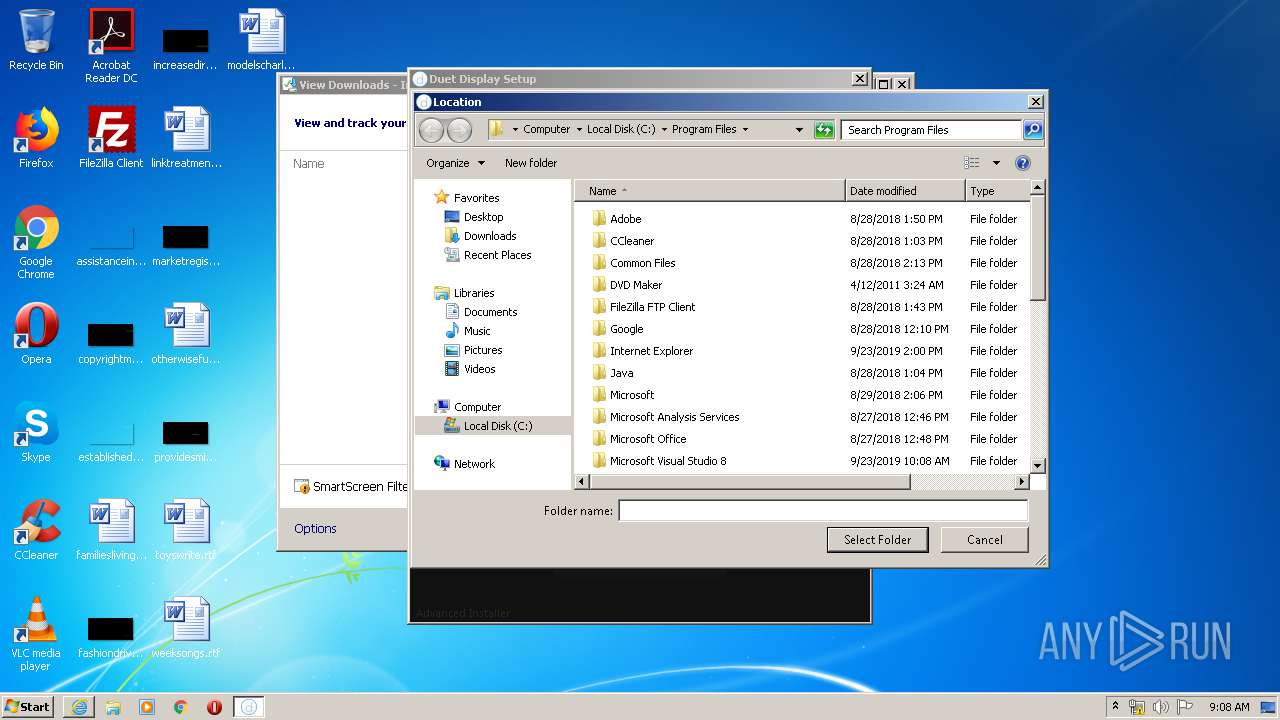Open Windows Media Player taskbar icon
Image resolution: width=1280 pixels, height=720 pixels.
(147, 707)
